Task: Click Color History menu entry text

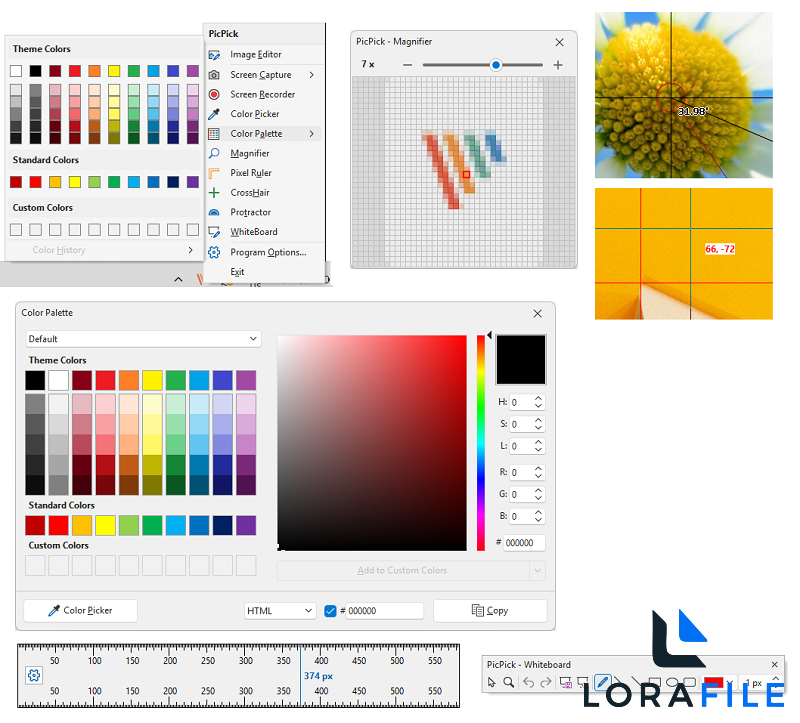Action: click(59, 250)
